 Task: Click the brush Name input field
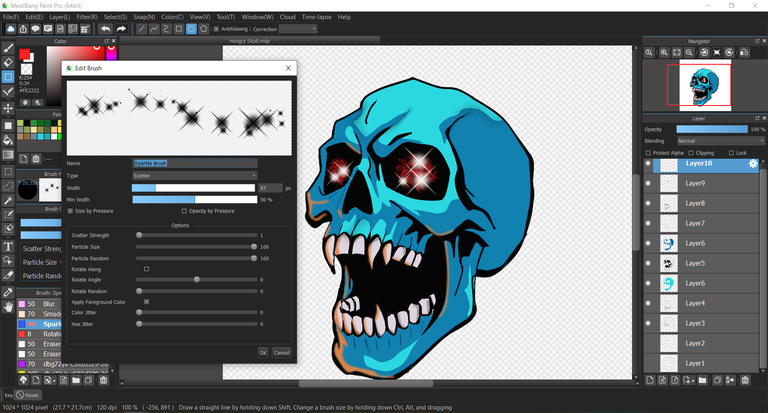pos(195,163)
